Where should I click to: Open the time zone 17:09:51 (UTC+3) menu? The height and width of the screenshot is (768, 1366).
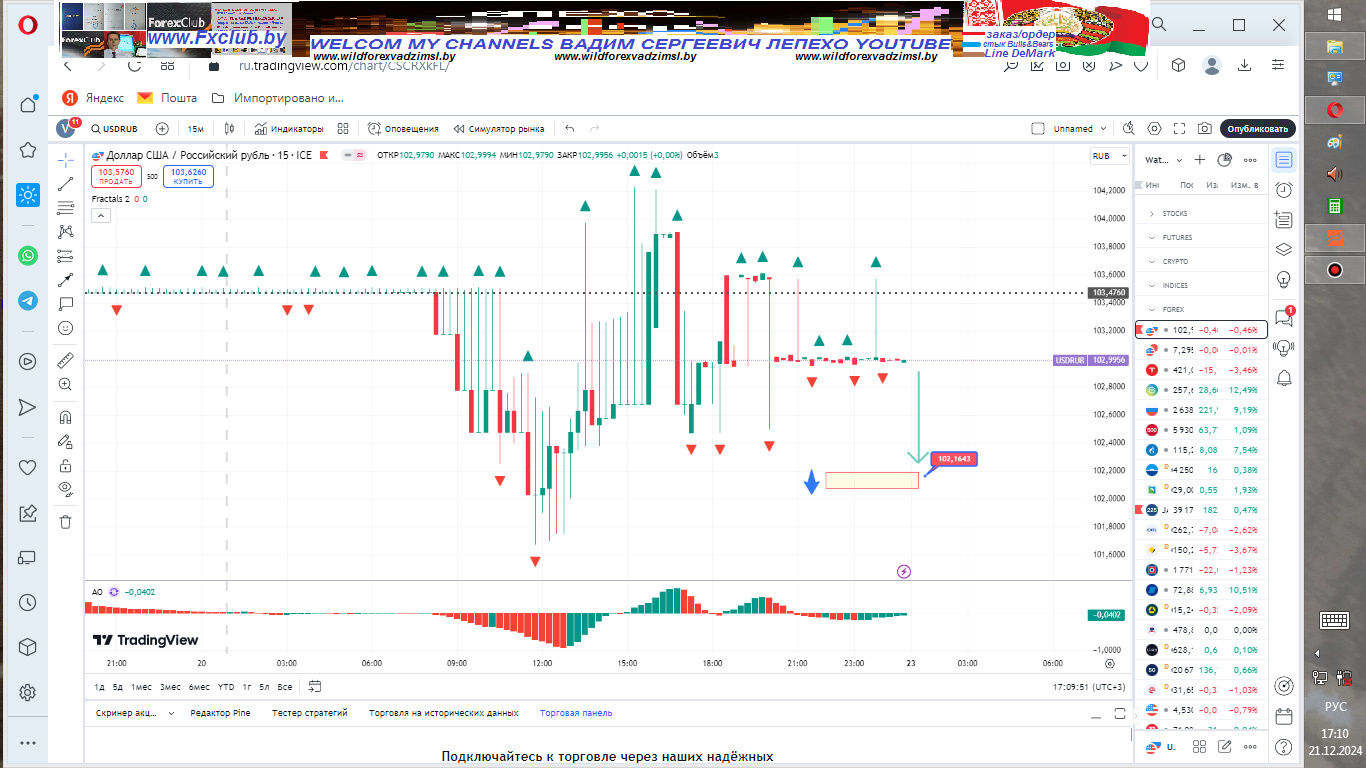pos(1089,687)
